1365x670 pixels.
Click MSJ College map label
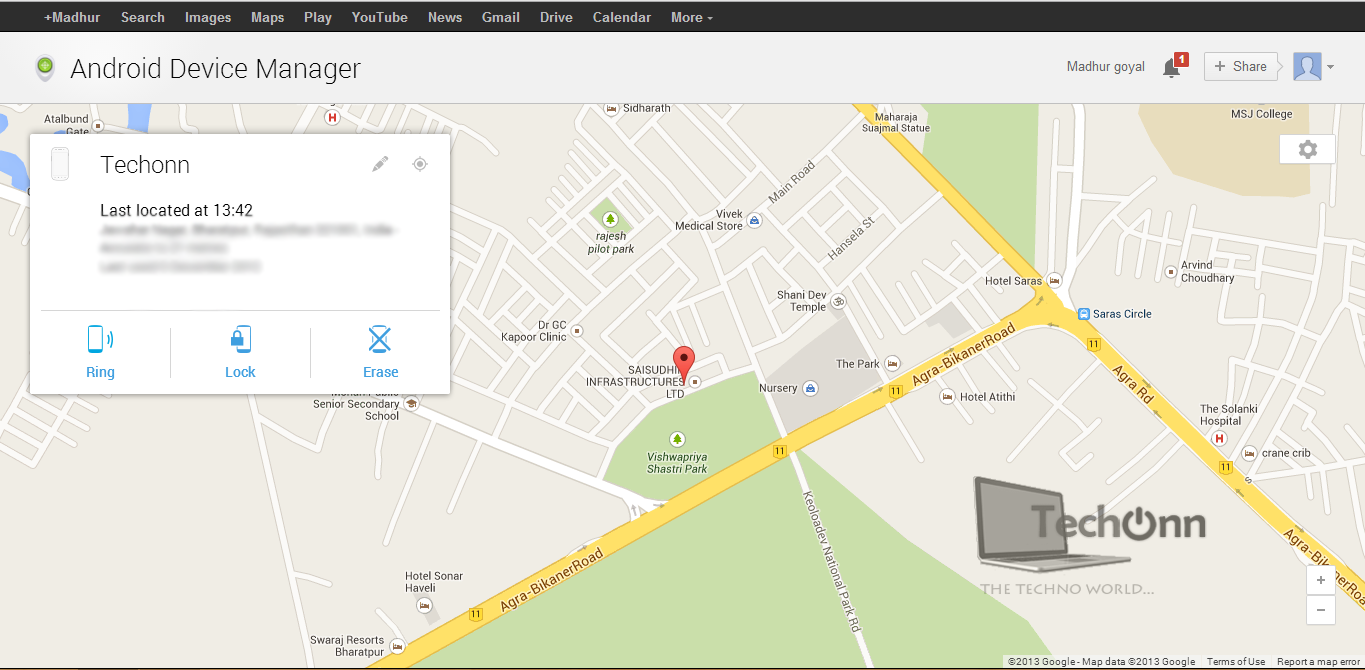pos(1262,114)
